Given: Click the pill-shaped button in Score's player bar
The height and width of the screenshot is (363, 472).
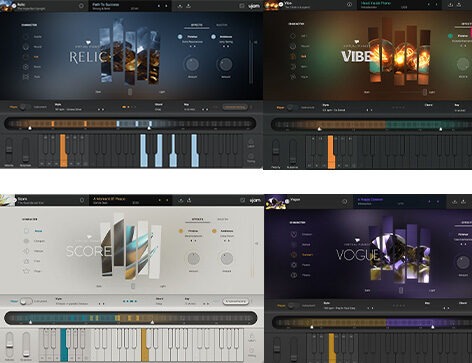Looking at the screenshot, I should 236,301.
